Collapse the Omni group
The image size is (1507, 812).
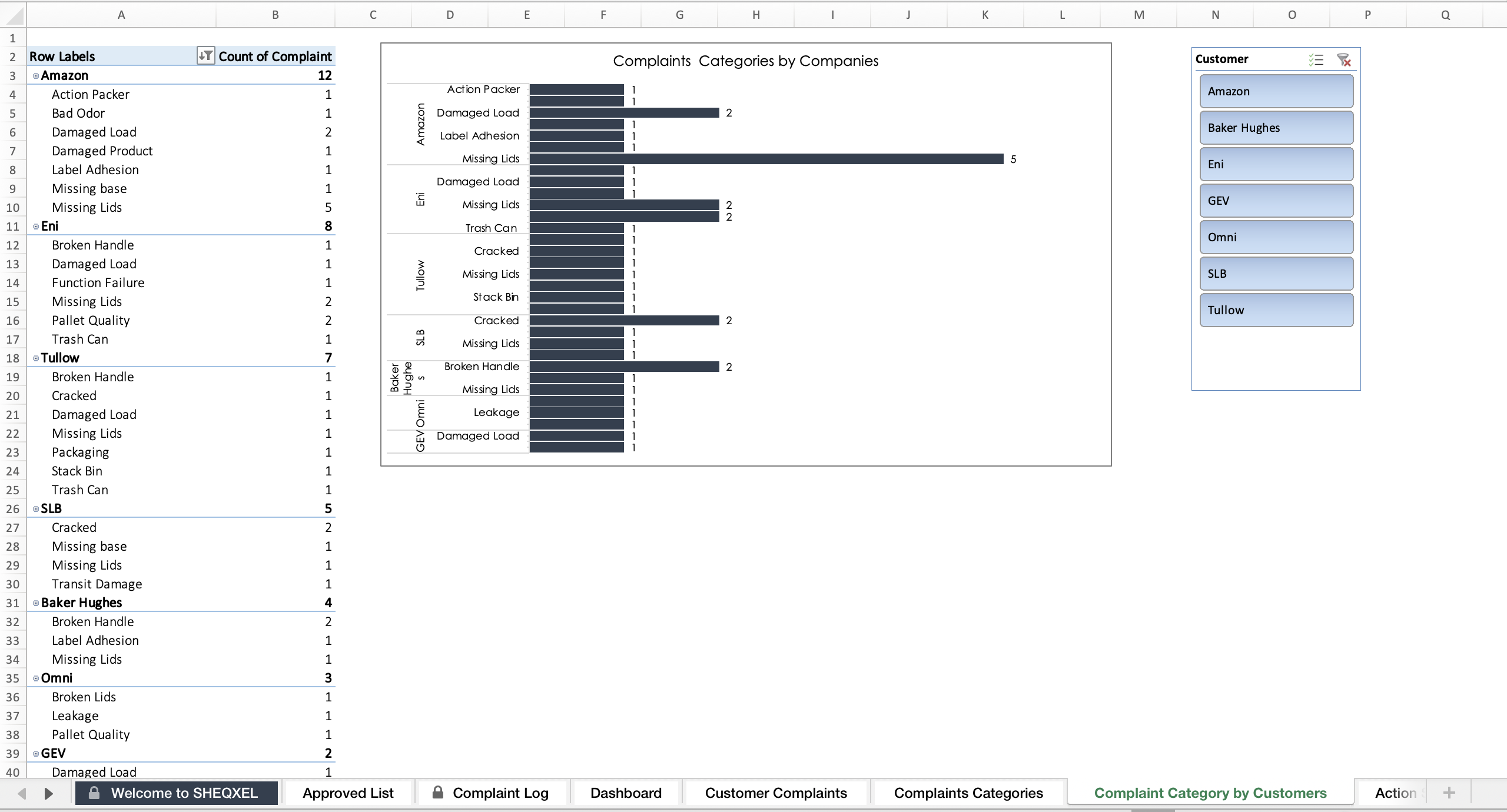[x=36, y=678]
